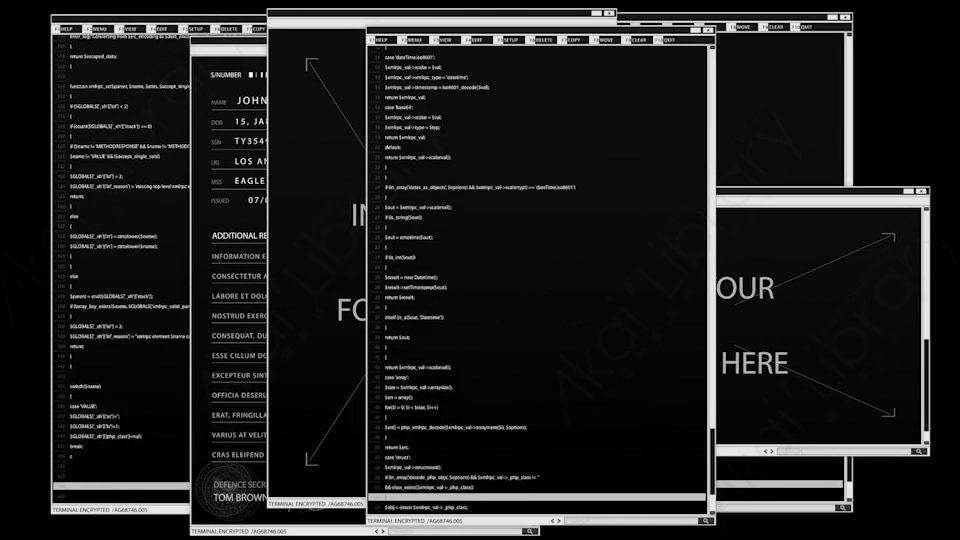Click TERMINAL ENCRYPTED status in profile window

pos(239,531)
